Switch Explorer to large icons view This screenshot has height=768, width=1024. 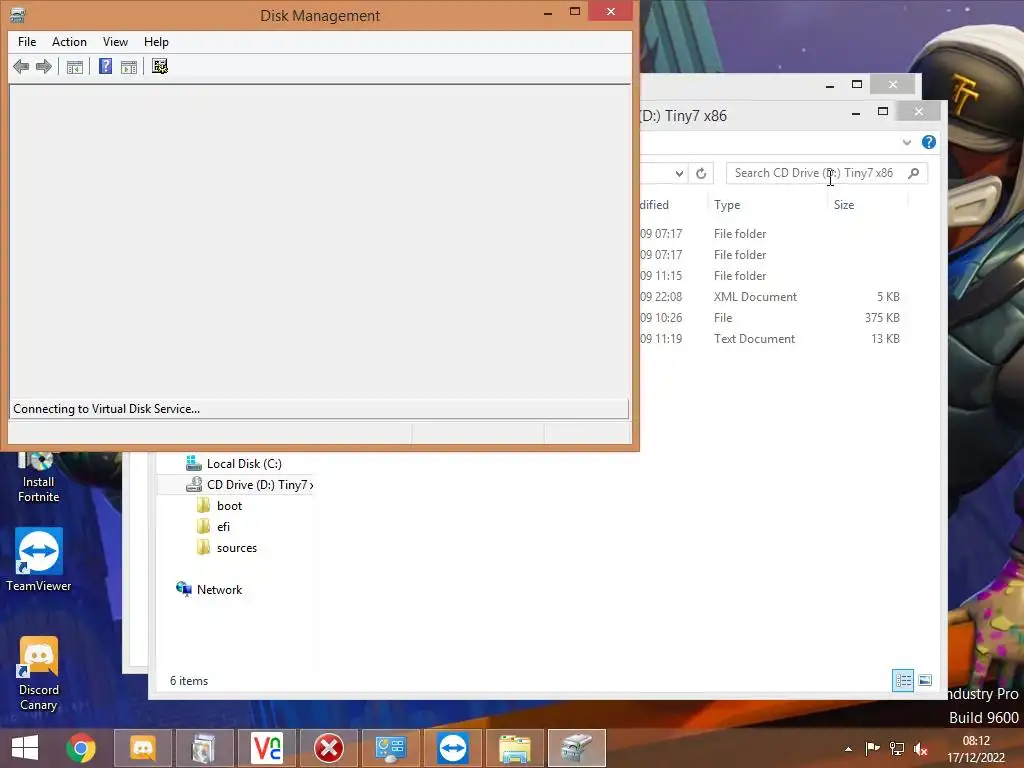pos(925,680)
